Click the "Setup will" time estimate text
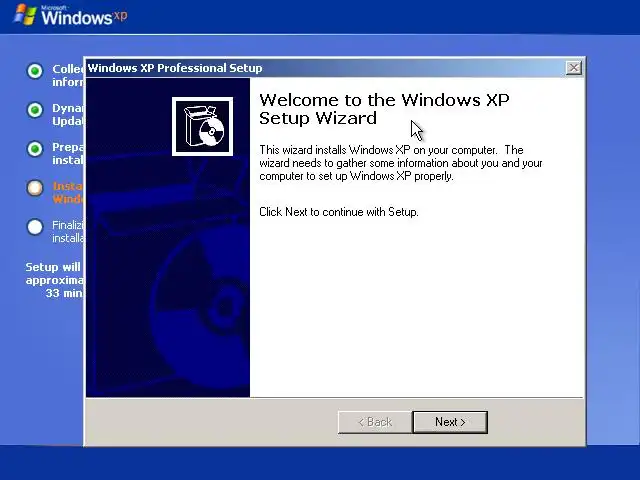 pos(54,280)
